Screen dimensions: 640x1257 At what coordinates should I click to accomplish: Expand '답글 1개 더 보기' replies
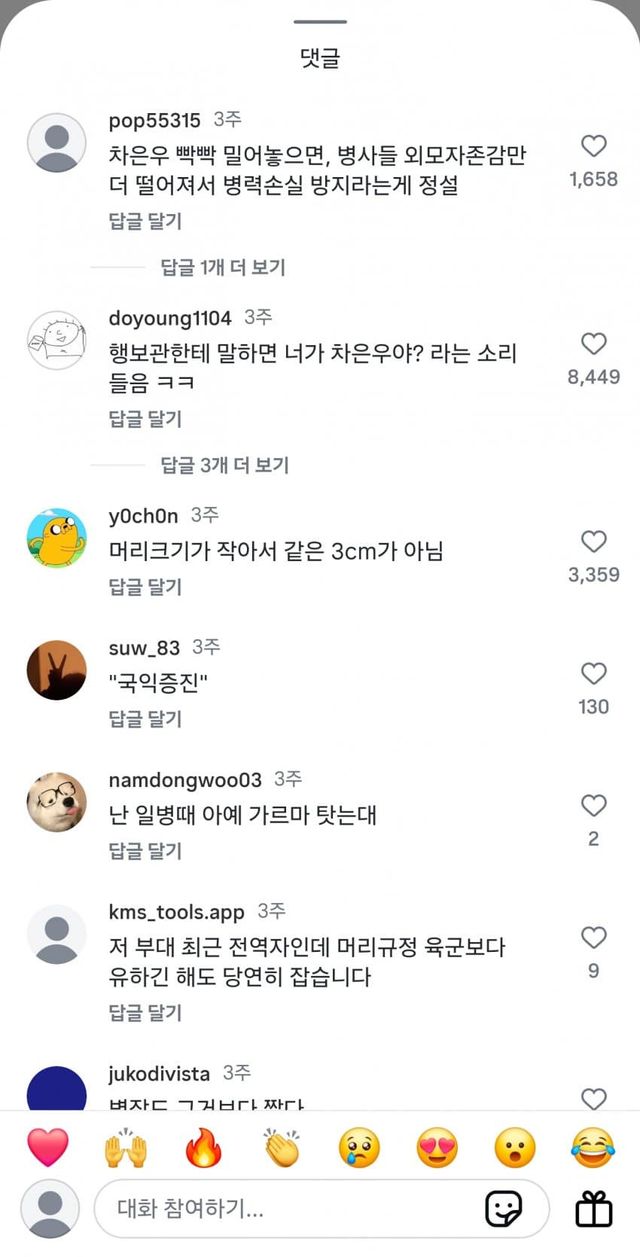[x=223, y=267]
